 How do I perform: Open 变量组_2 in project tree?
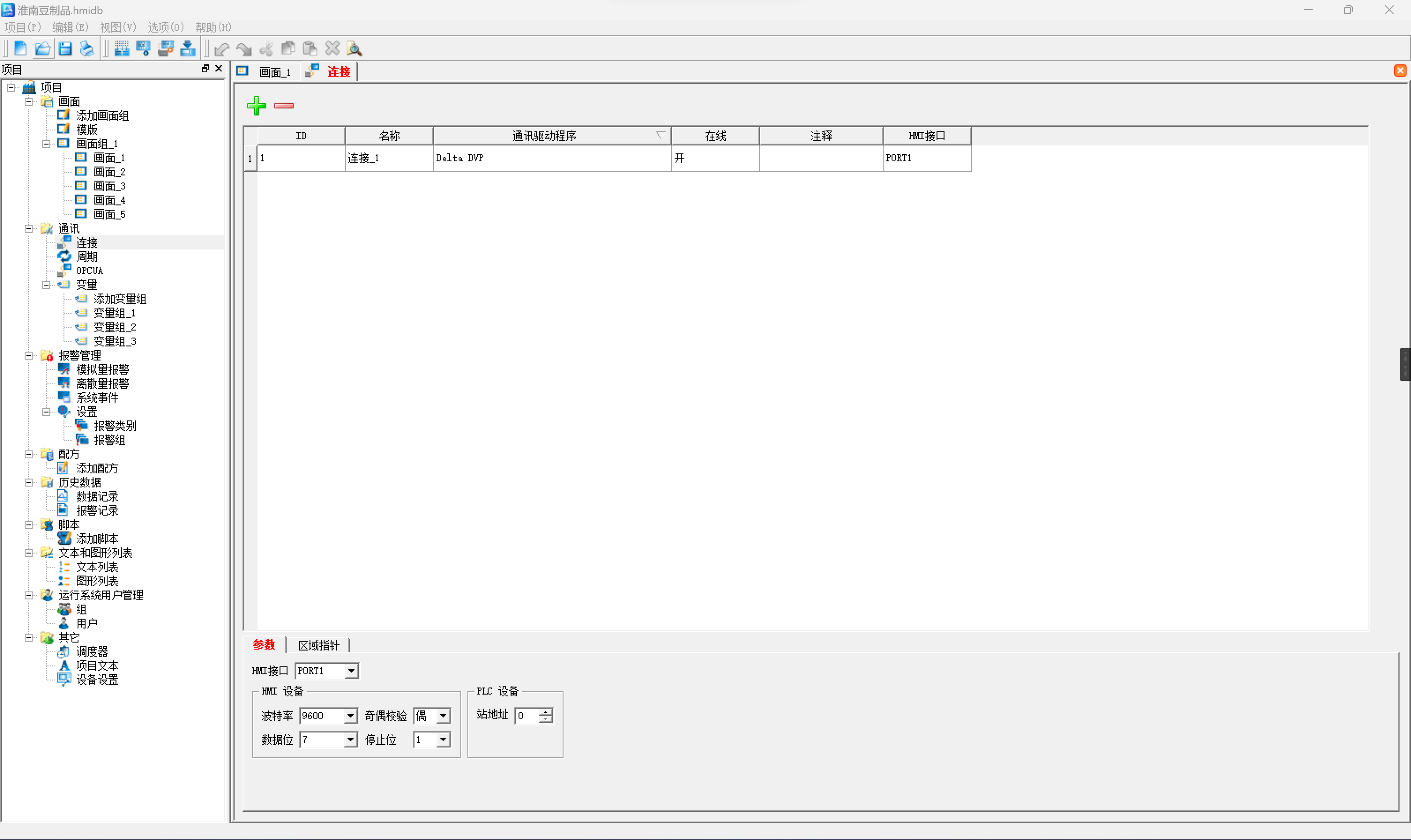point(115,327)
